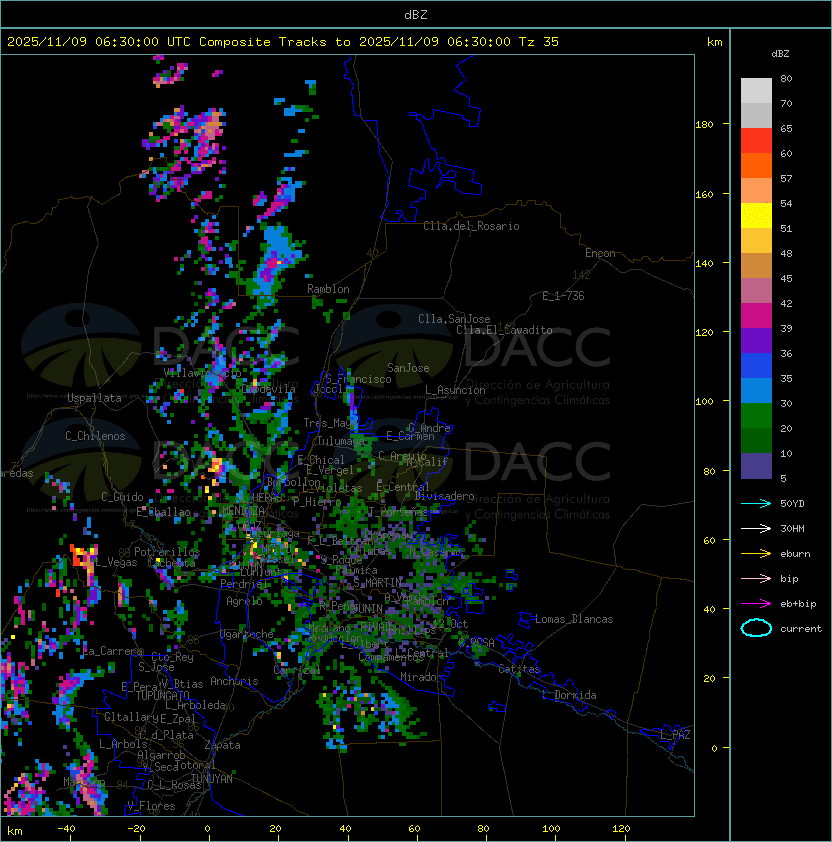Viewport: 832px width, 842px height.
Task: Click the Clla.del_Rosario place label
Action: point(471,226)
